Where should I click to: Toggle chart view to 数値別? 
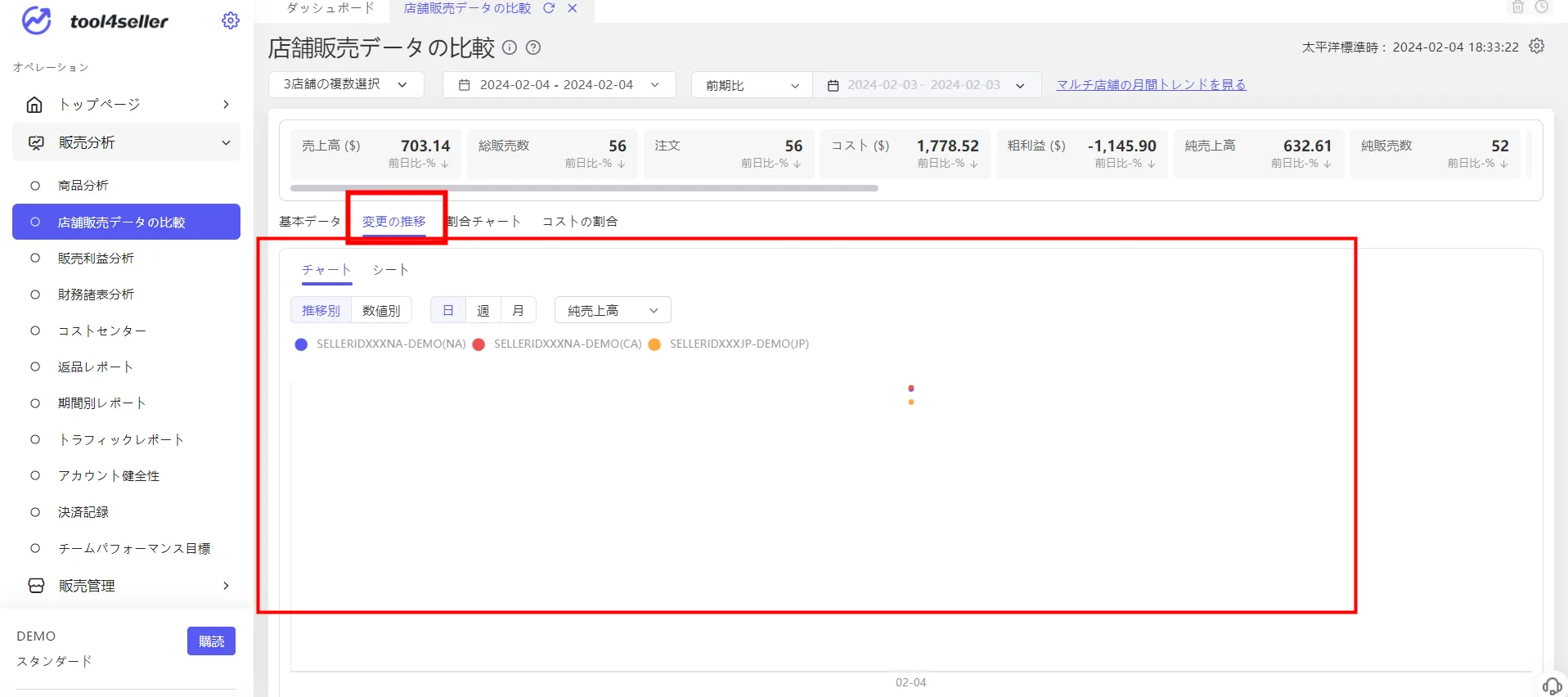coord(381,310)
